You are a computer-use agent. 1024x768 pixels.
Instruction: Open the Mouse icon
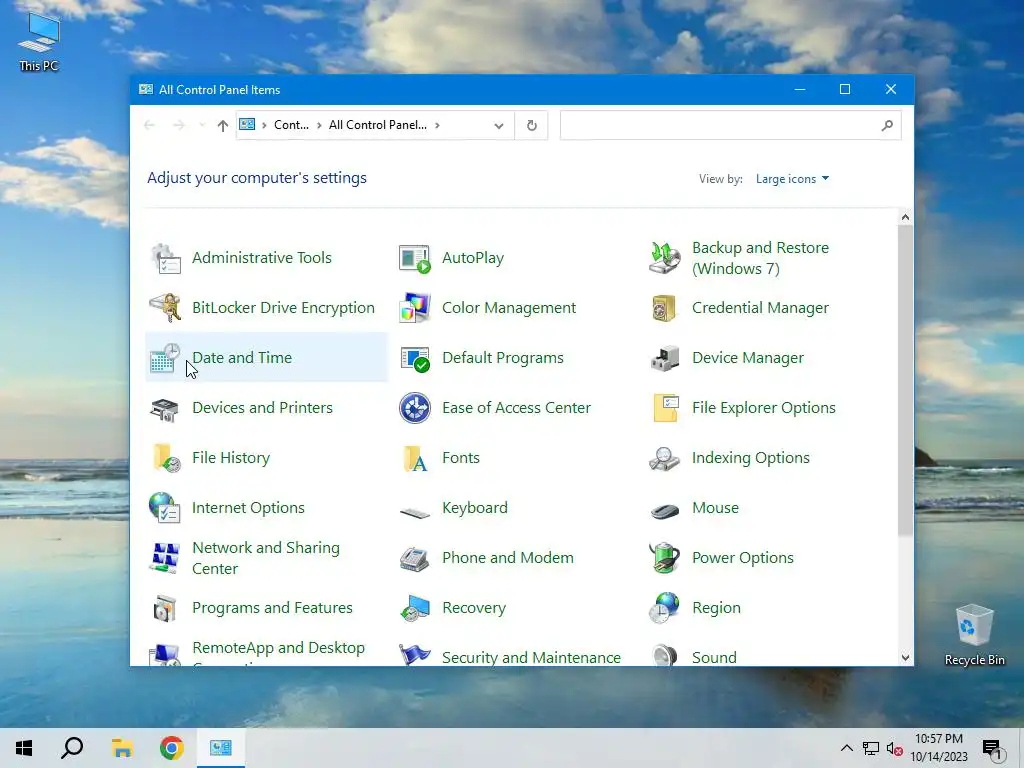pos(665,510)
